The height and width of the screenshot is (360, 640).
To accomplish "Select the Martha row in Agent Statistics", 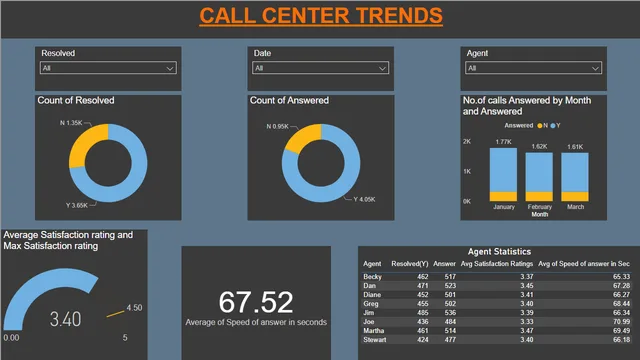I will (x=496, y=331).
